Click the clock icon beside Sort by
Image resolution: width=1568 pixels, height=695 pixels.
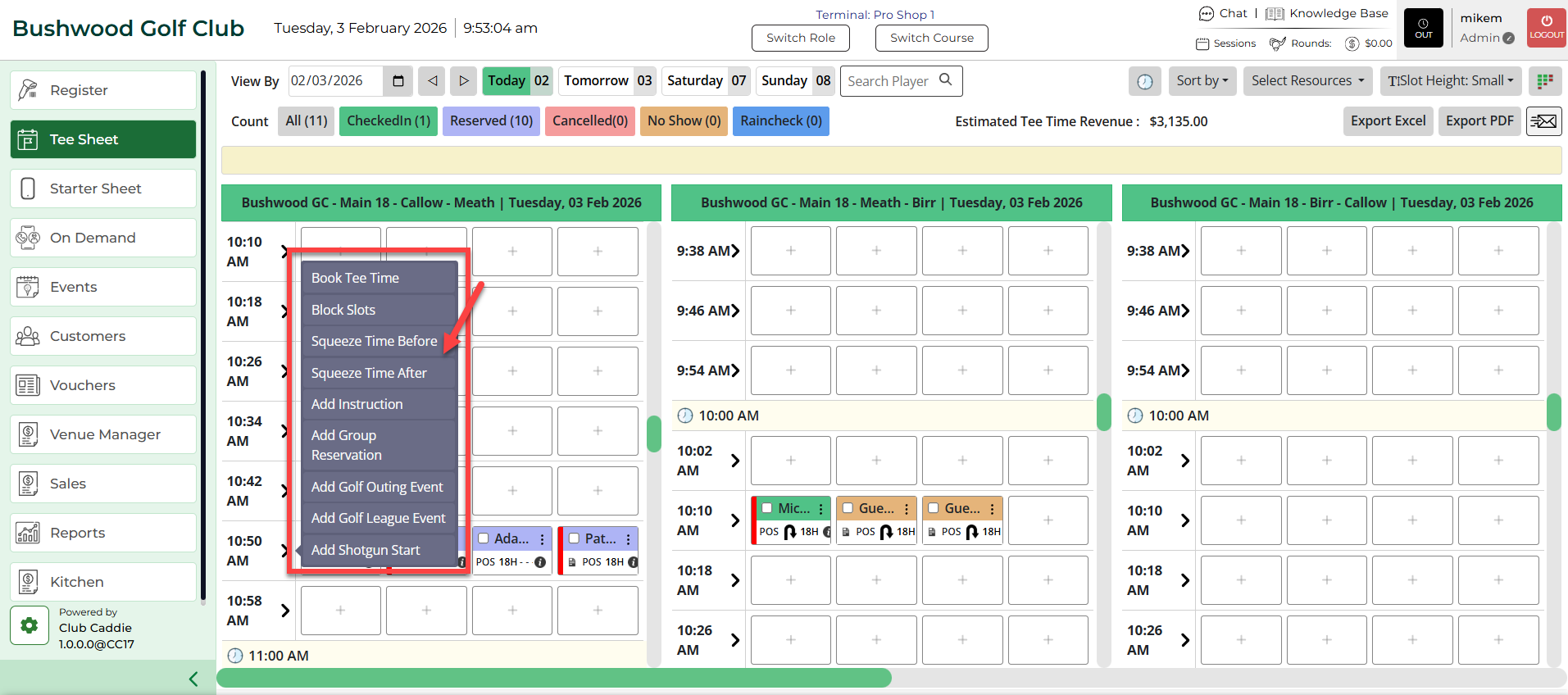tap(1145, 81)
